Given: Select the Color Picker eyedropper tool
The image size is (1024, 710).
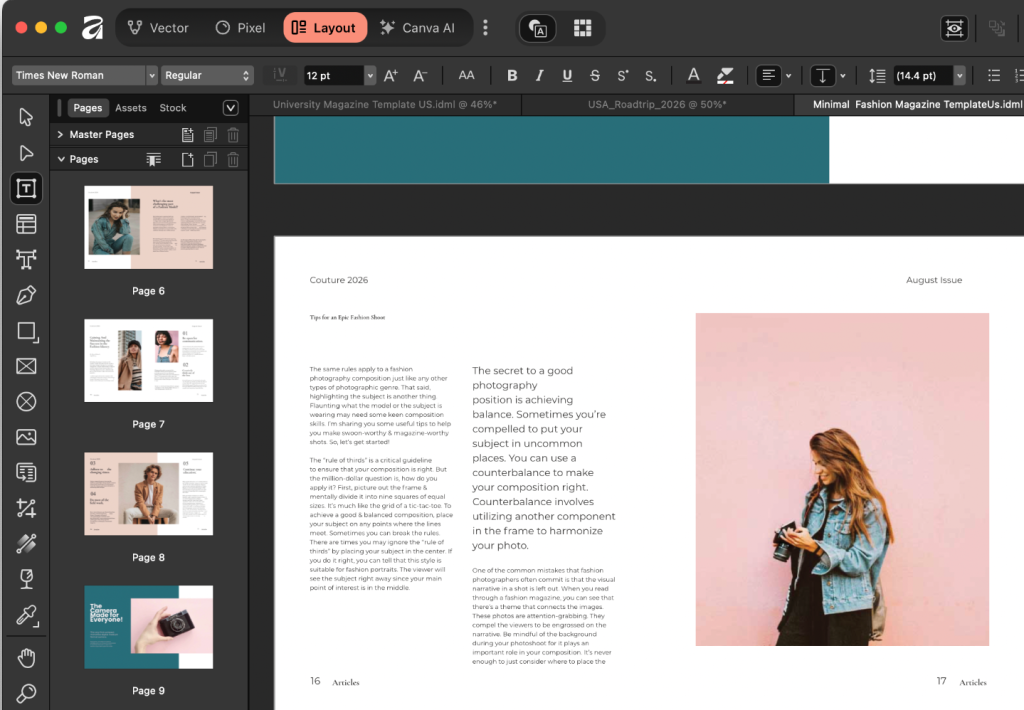Looking at the screenshot, I should 26,615.
